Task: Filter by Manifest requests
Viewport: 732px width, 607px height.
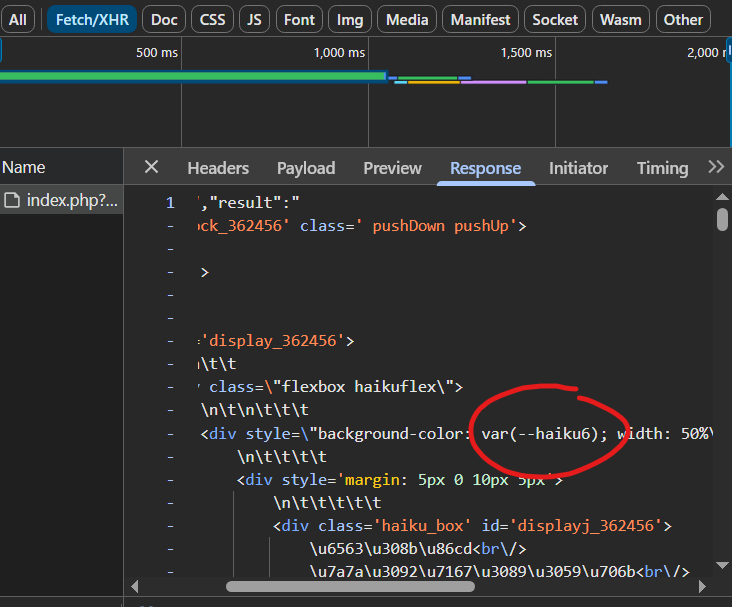Action: [480, 19]
